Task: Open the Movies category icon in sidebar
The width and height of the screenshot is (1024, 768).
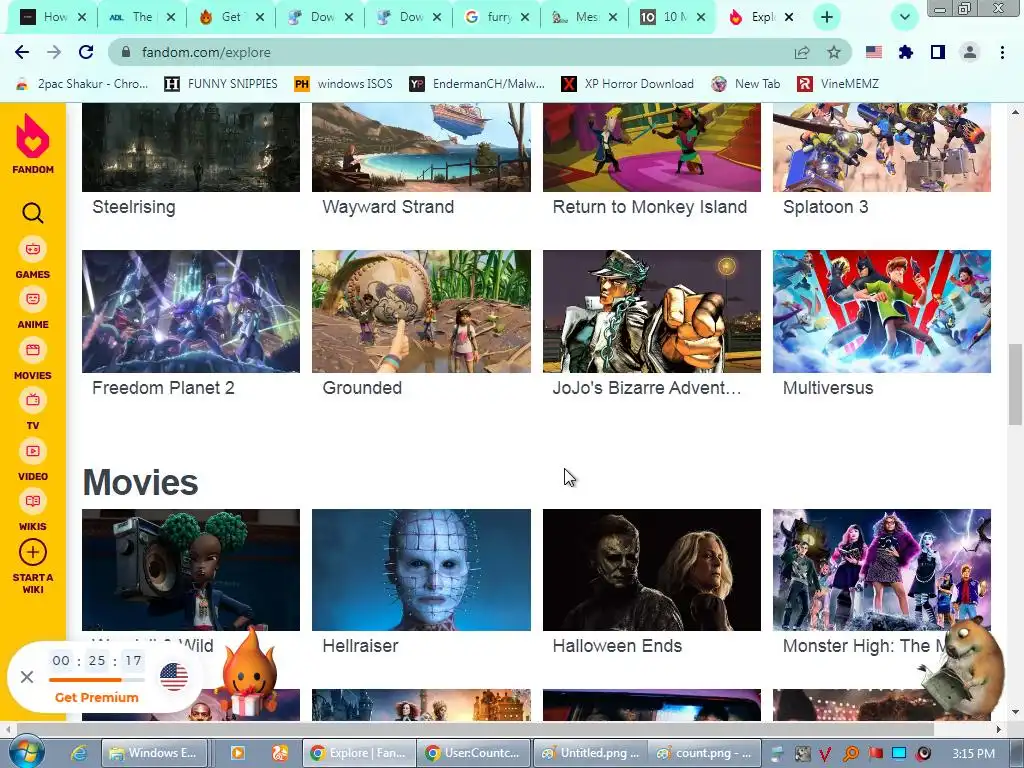Action: click(33, 350)
